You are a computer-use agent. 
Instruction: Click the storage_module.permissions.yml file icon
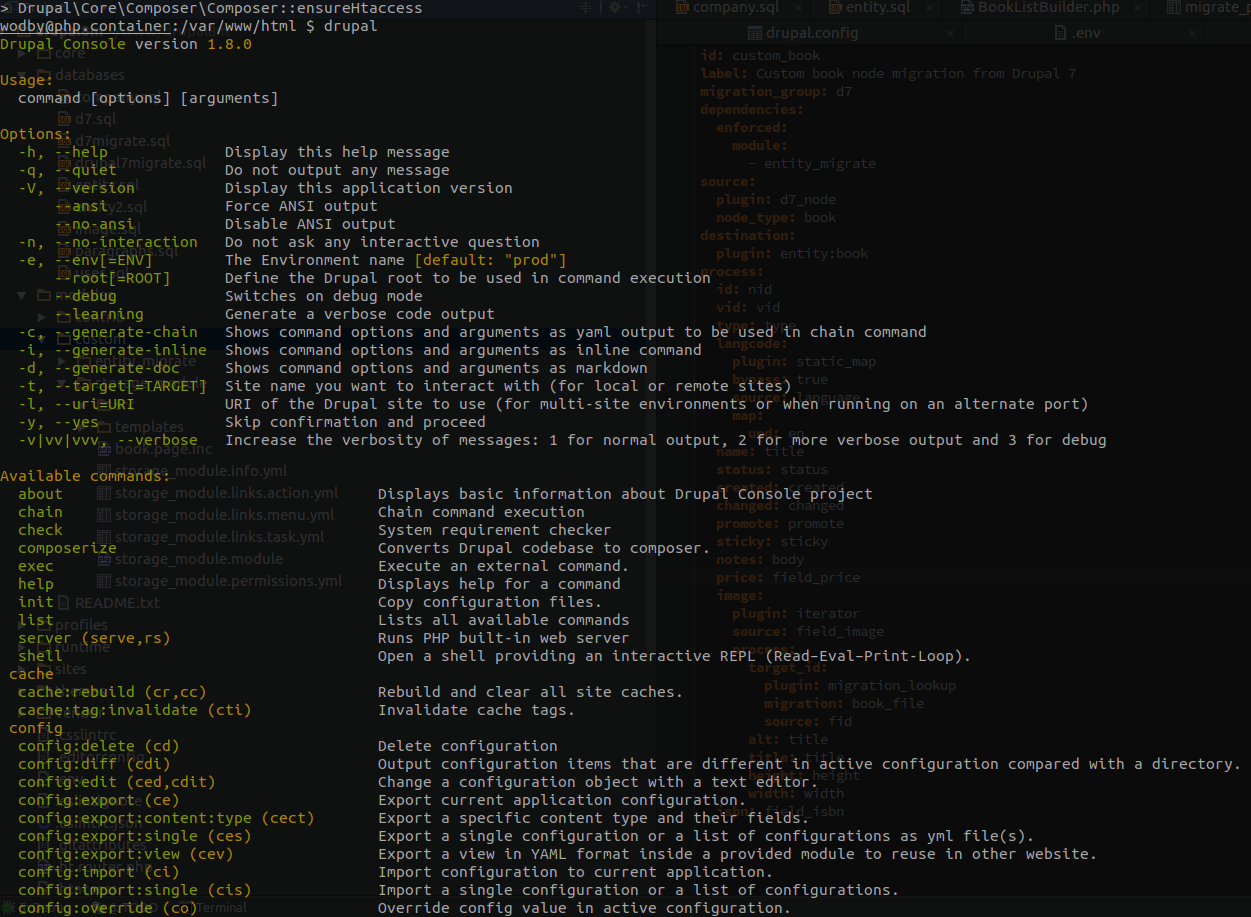pyautogui.click(x=104, y=581)
